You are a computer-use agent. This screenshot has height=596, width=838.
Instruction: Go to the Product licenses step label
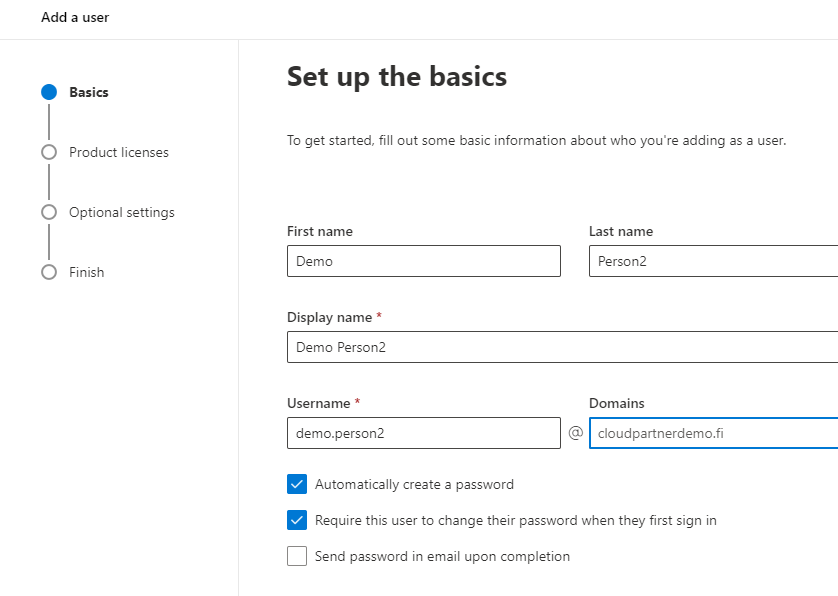(119, 152)
